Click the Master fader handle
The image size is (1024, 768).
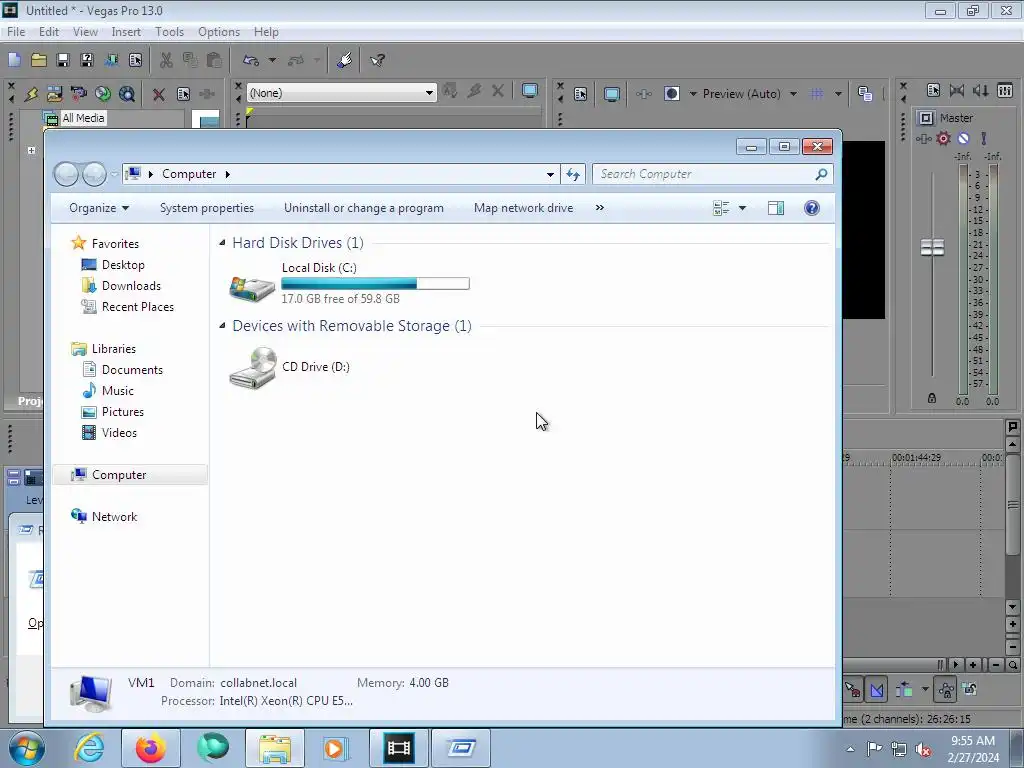932,248
